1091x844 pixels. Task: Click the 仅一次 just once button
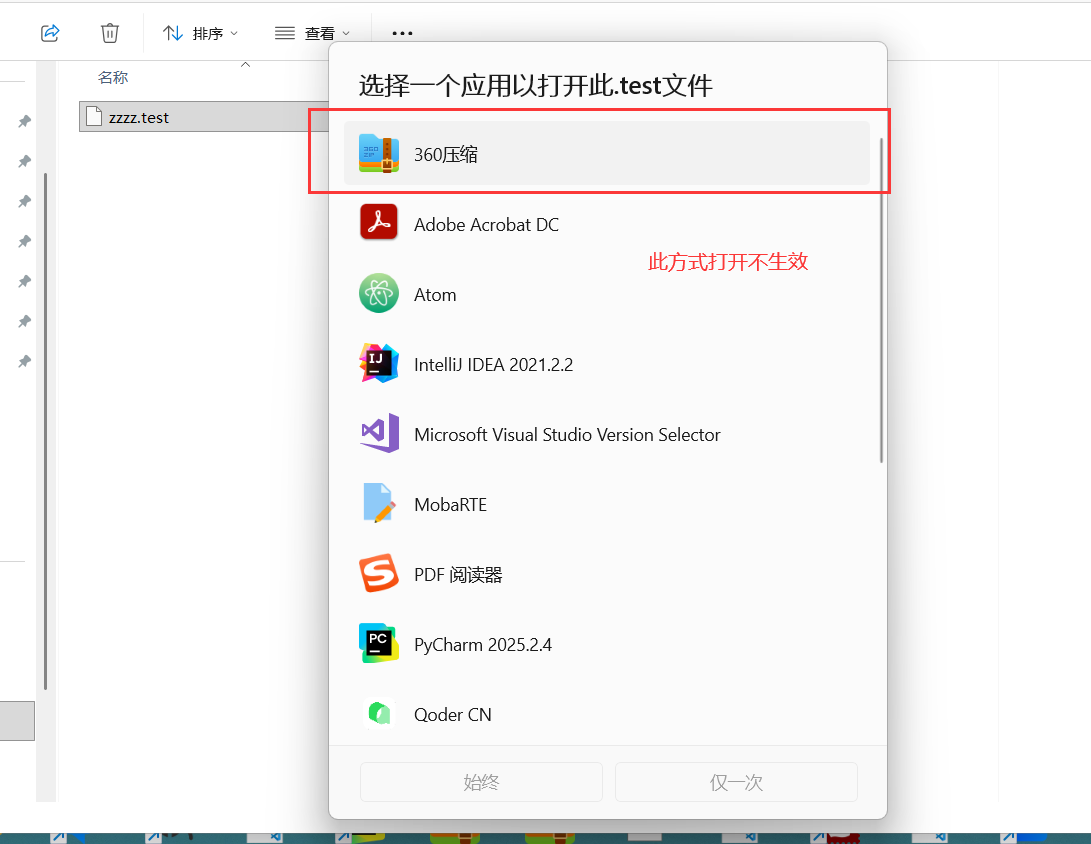736,782
